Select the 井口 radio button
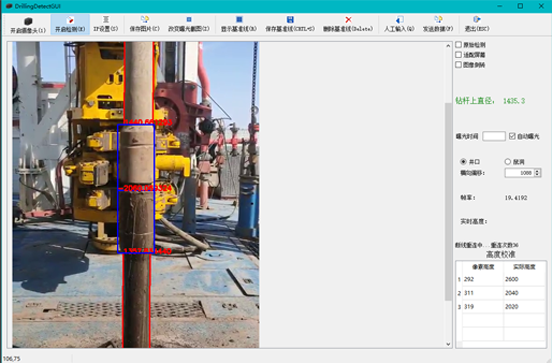The image size is (552, 363). pyautogui.click(x=463, y=162)
